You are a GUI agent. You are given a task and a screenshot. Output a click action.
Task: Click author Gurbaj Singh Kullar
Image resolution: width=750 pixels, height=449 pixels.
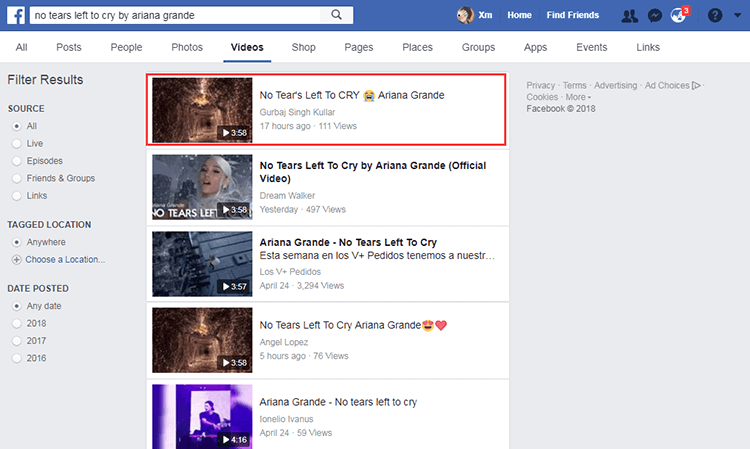(x=297, y=112)
